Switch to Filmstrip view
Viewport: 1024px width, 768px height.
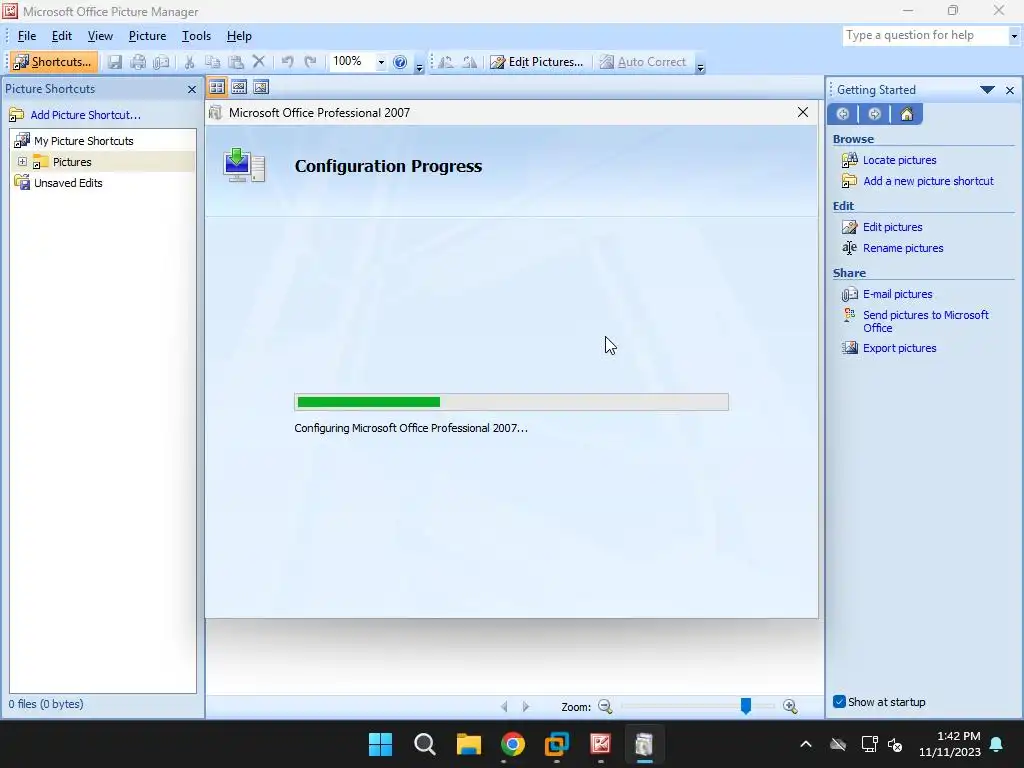(239, 87)
